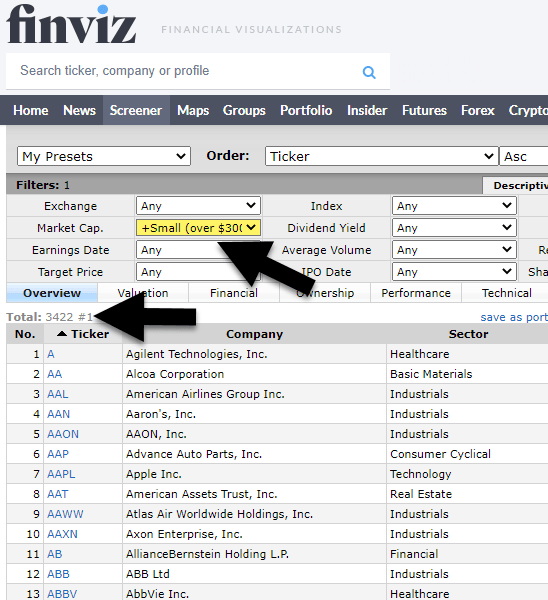Switch to the Overview tab
548x600 pixels.
tap(52, 293)
